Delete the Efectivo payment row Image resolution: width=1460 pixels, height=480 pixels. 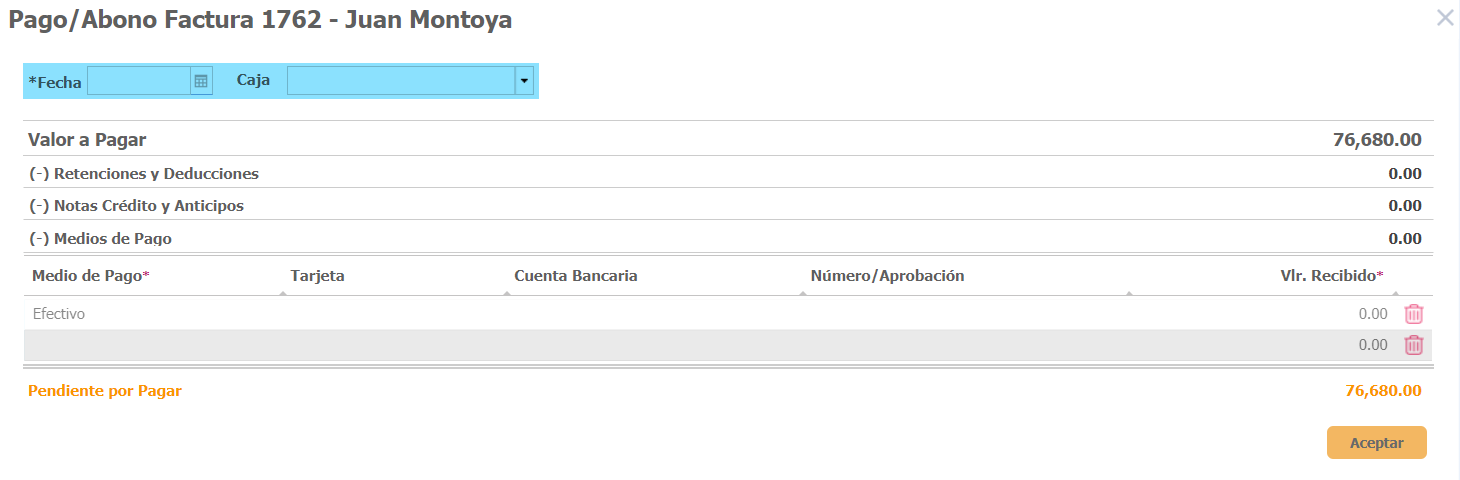pos(1413,314)
